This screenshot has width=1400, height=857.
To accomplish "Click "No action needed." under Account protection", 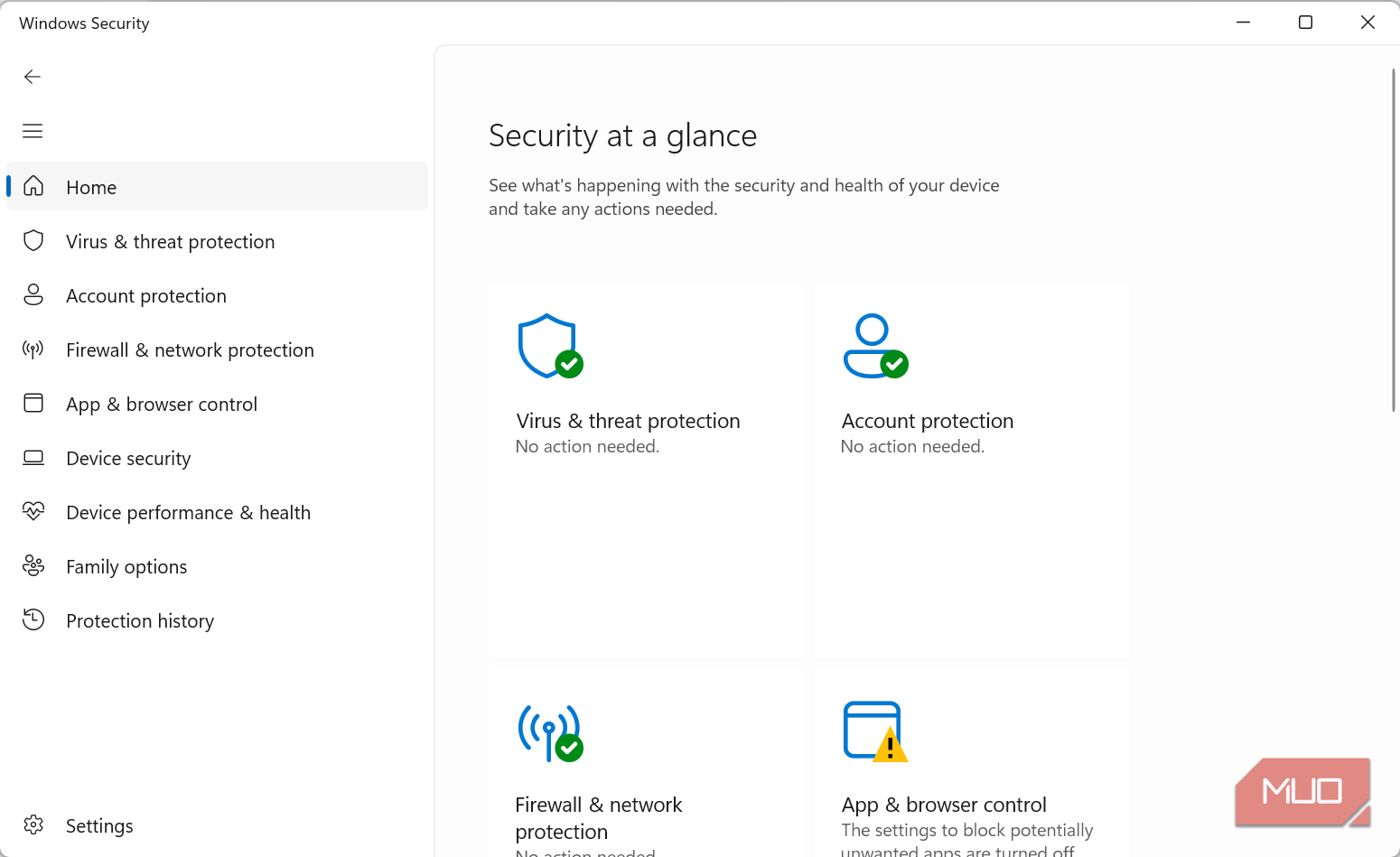I will tap(912, 446).
